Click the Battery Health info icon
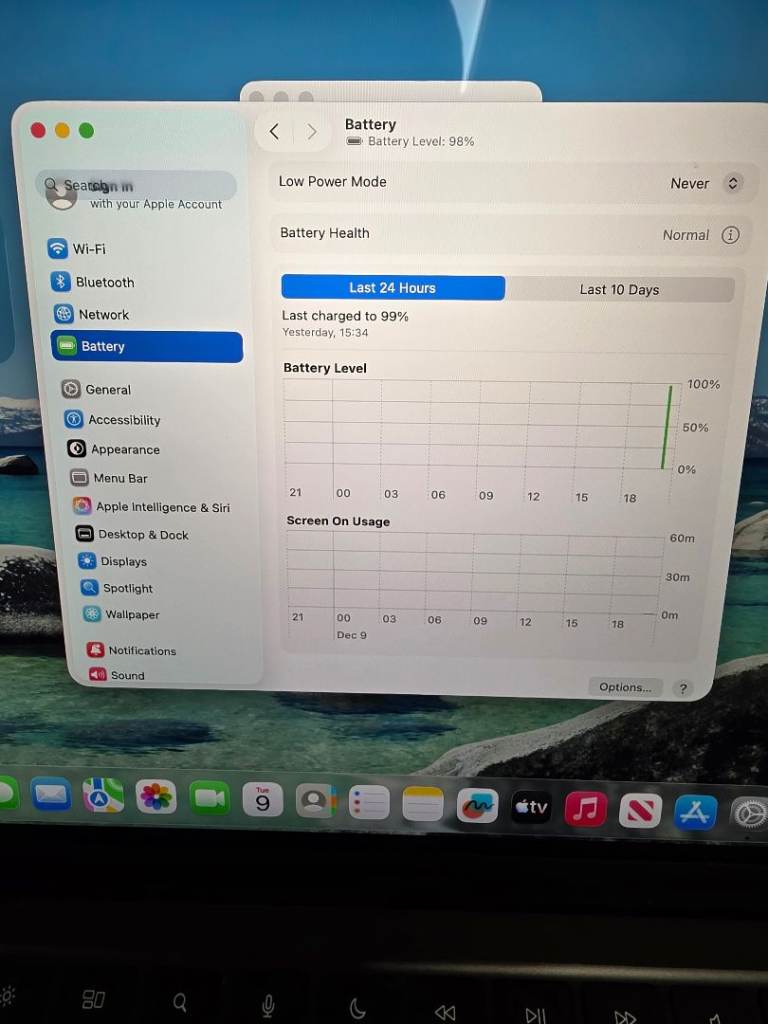Image resolution: width=768 pixels, height=1024 pixels. pos(731,235)
